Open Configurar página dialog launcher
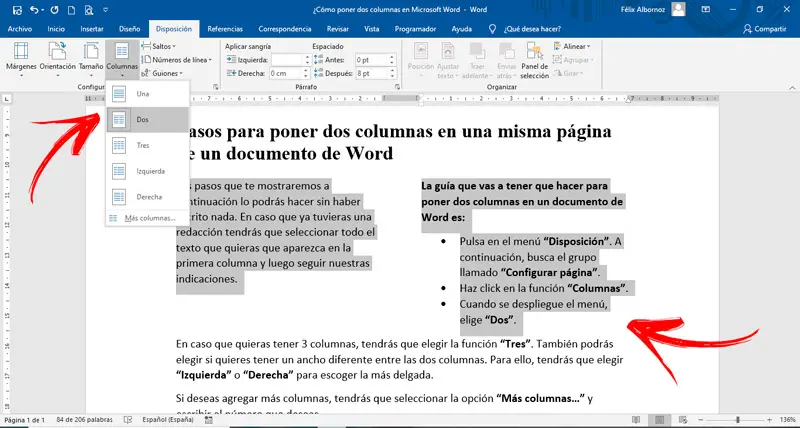 [216, 87]
